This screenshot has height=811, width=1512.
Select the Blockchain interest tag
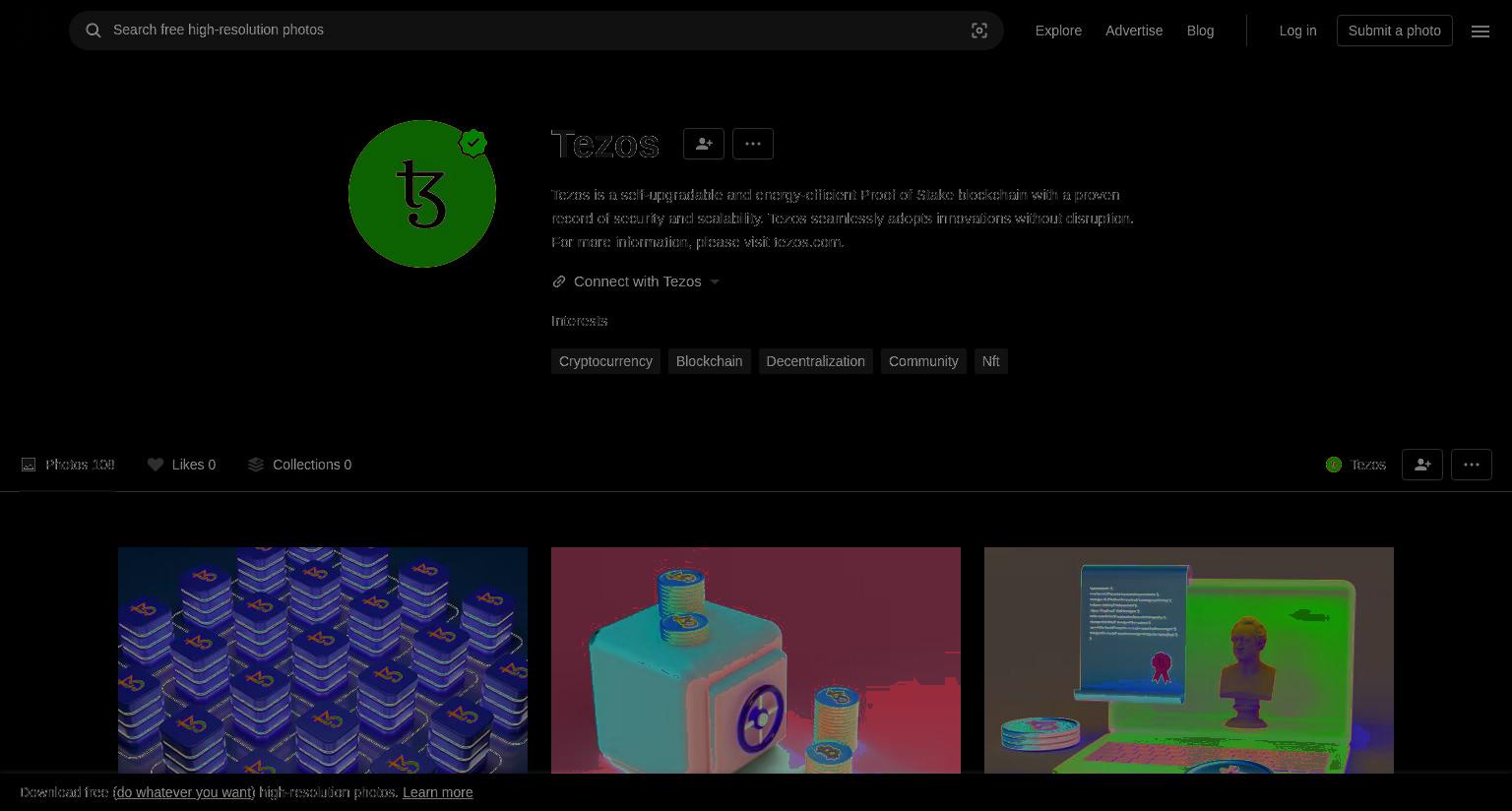(x=709, y=361)
